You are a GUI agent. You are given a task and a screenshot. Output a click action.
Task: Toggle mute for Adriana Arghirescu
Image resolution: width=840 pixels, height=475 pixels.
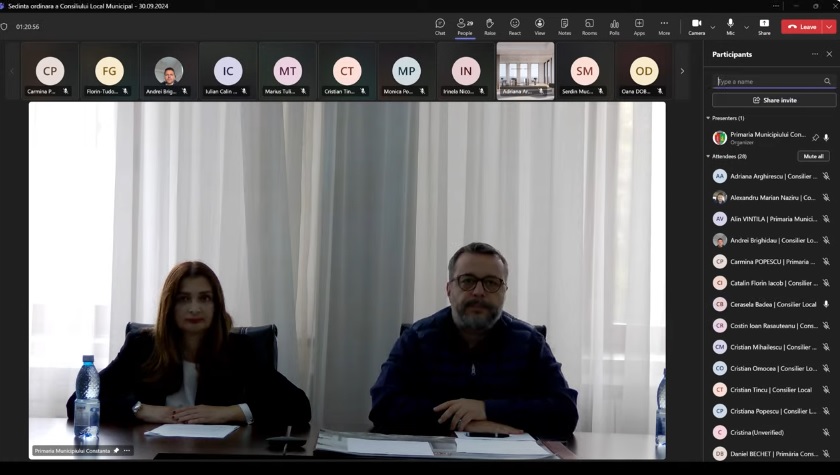click(826, 176)
